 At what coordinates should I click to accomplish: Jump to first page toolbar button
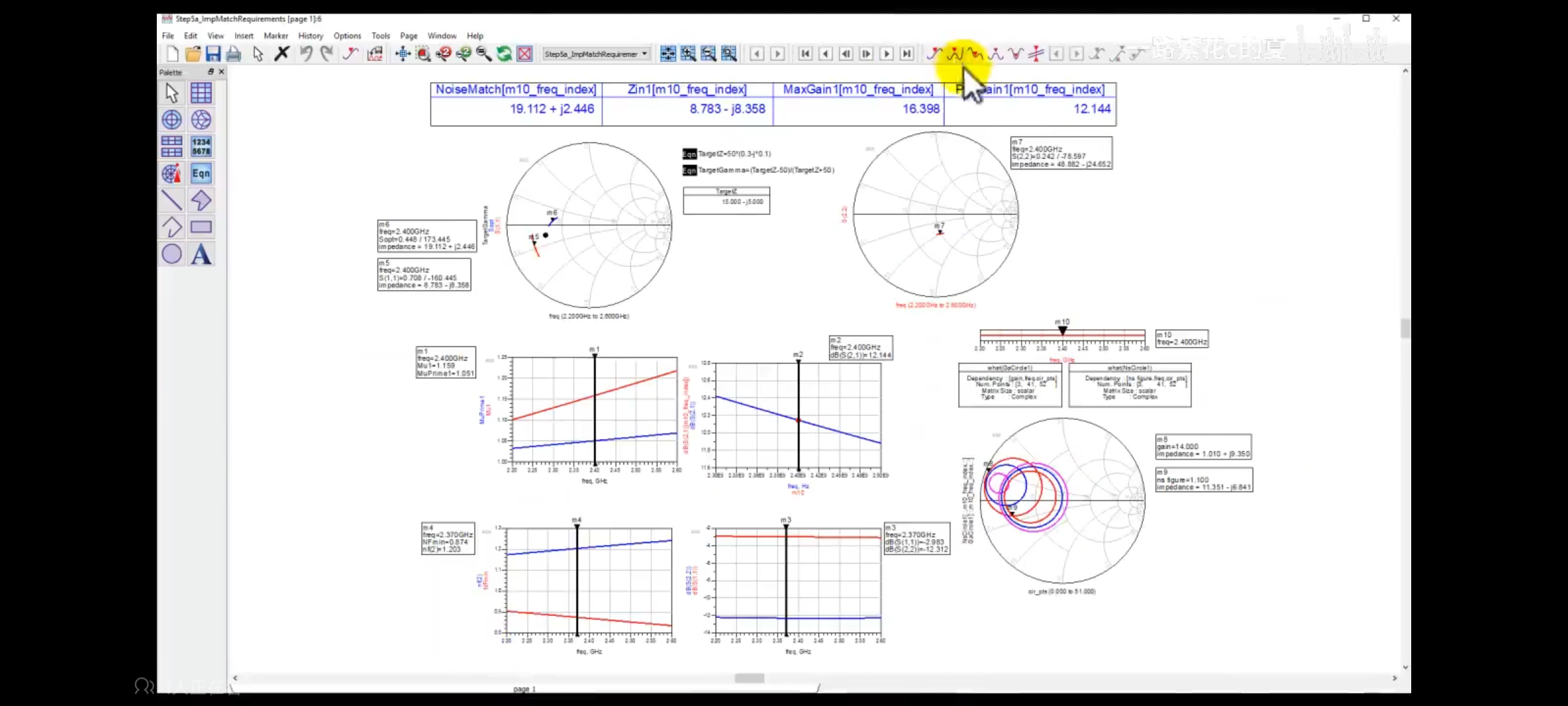coord(805,54)
